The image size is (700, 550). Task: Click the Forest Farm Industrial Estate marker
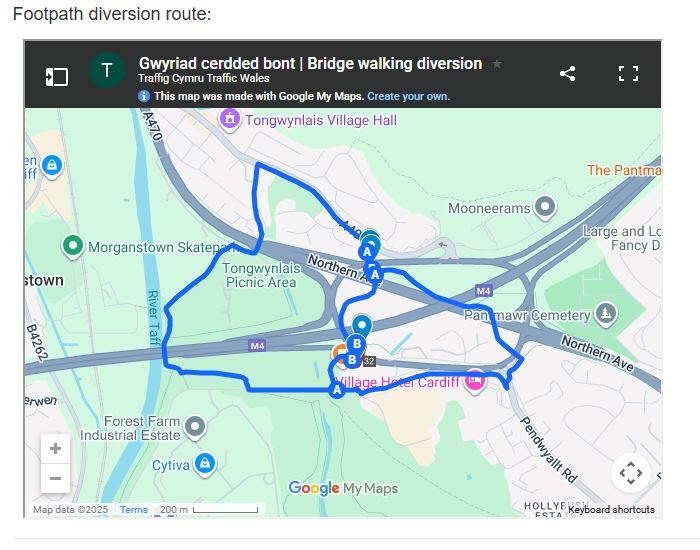click(196, 427)
